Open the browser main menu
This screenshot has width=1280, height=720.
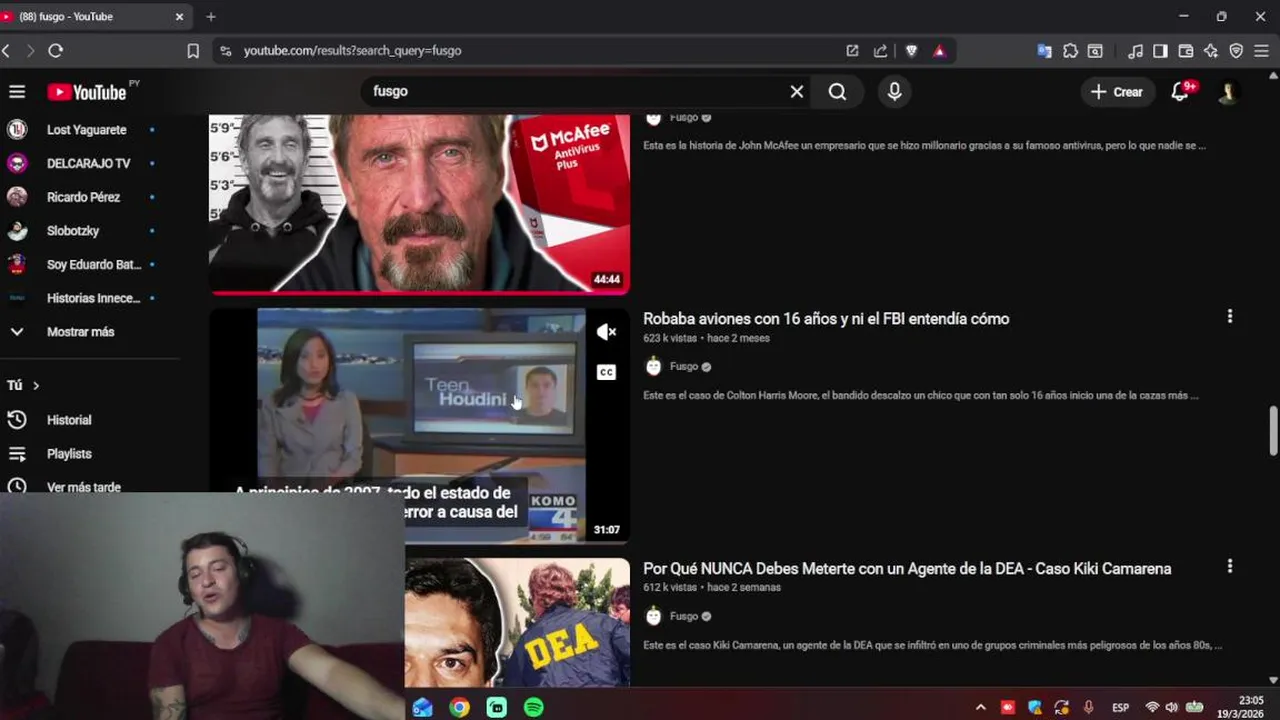1262,50
